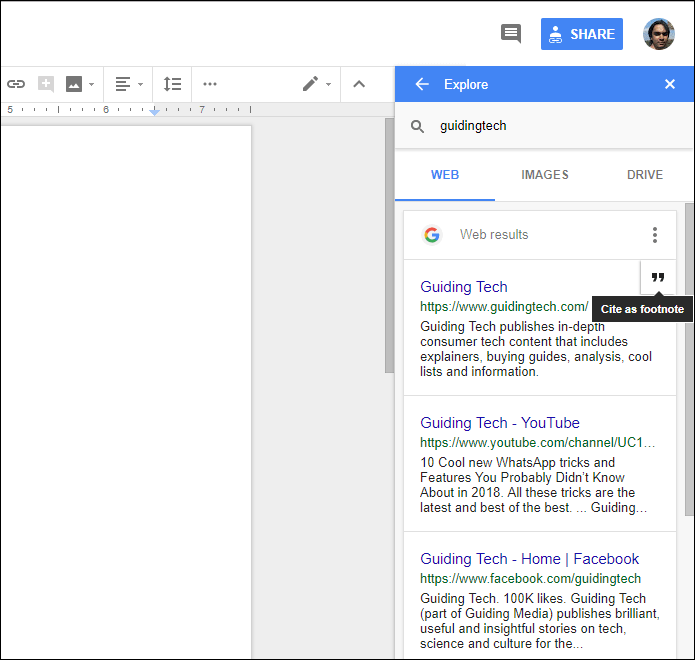Click the Cite as footnote quote icon
695x660 pixels.
tap(658, 277)
